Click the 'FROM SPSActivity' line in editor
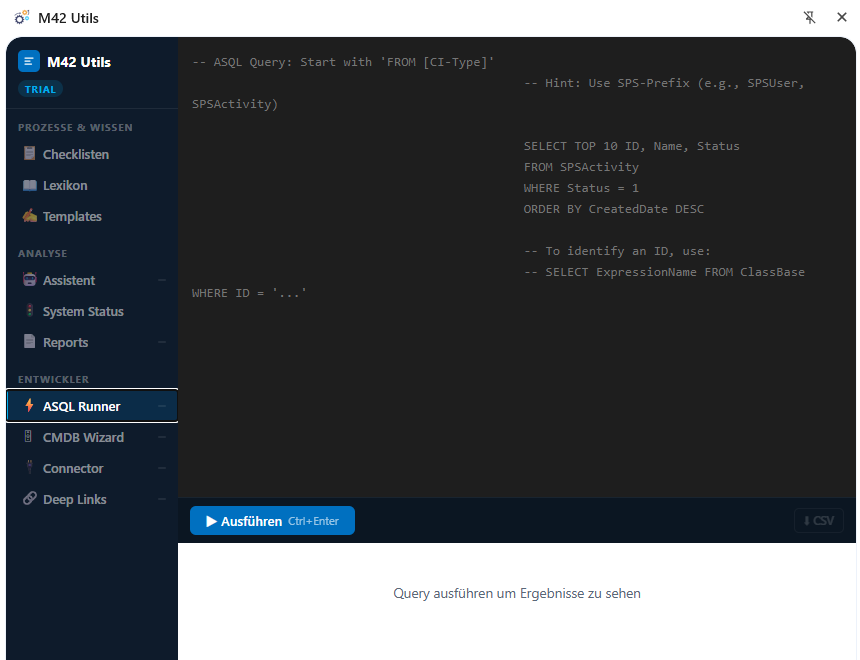860x660 pixels. (581, 167)
